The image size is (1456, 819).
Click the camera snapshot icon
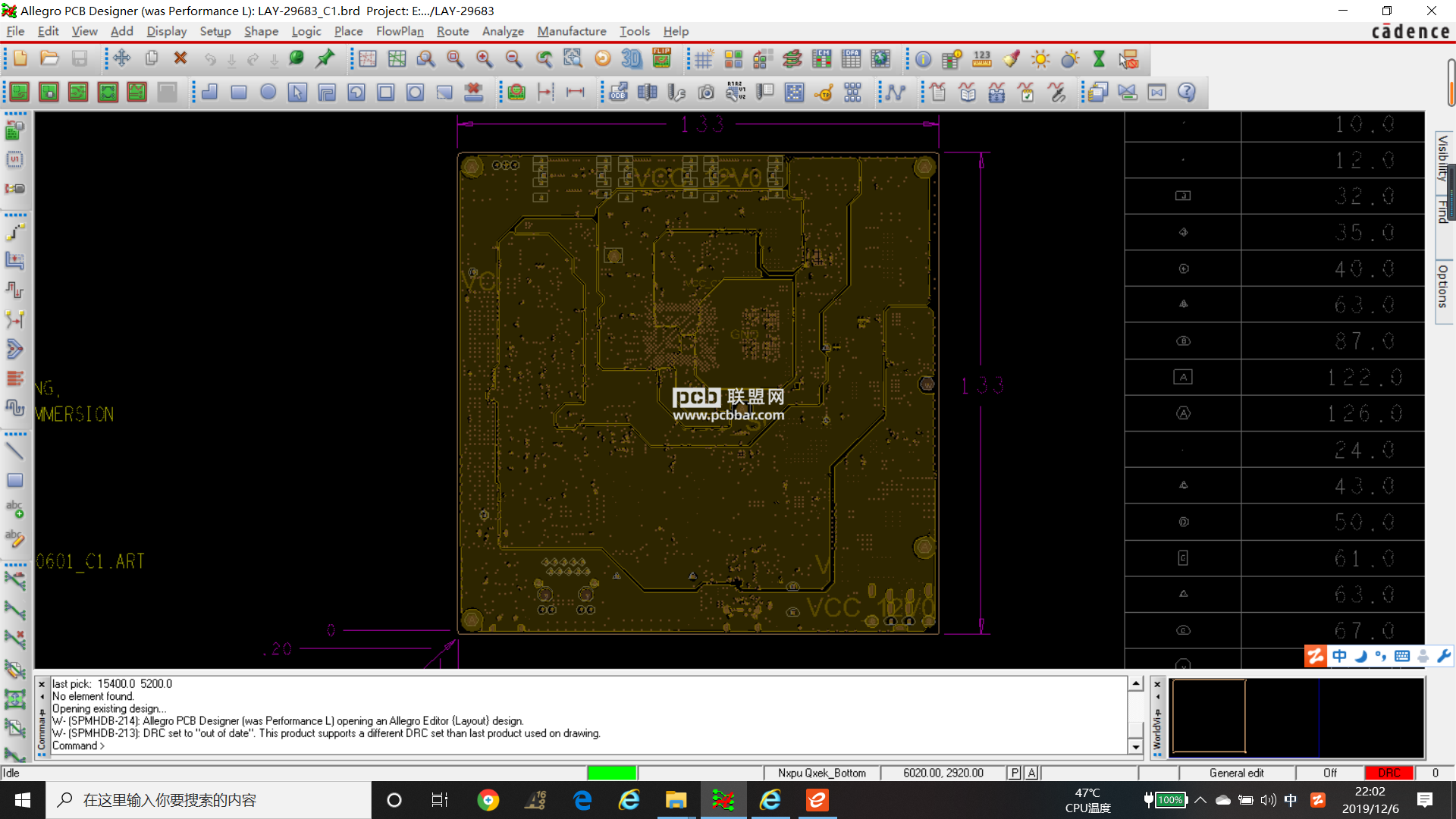click(x=706, y=93)
